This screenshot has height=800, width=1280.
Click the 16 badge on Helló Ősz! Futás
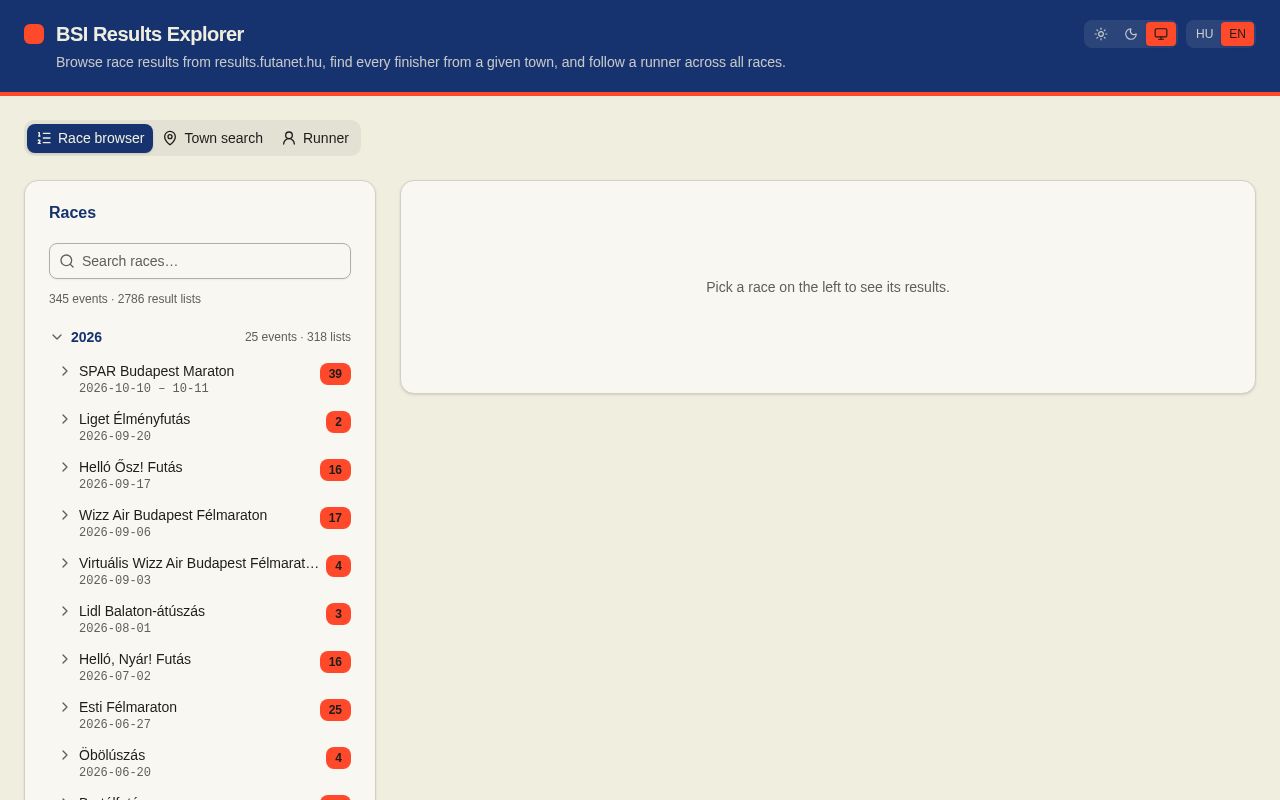pos(335,470)
